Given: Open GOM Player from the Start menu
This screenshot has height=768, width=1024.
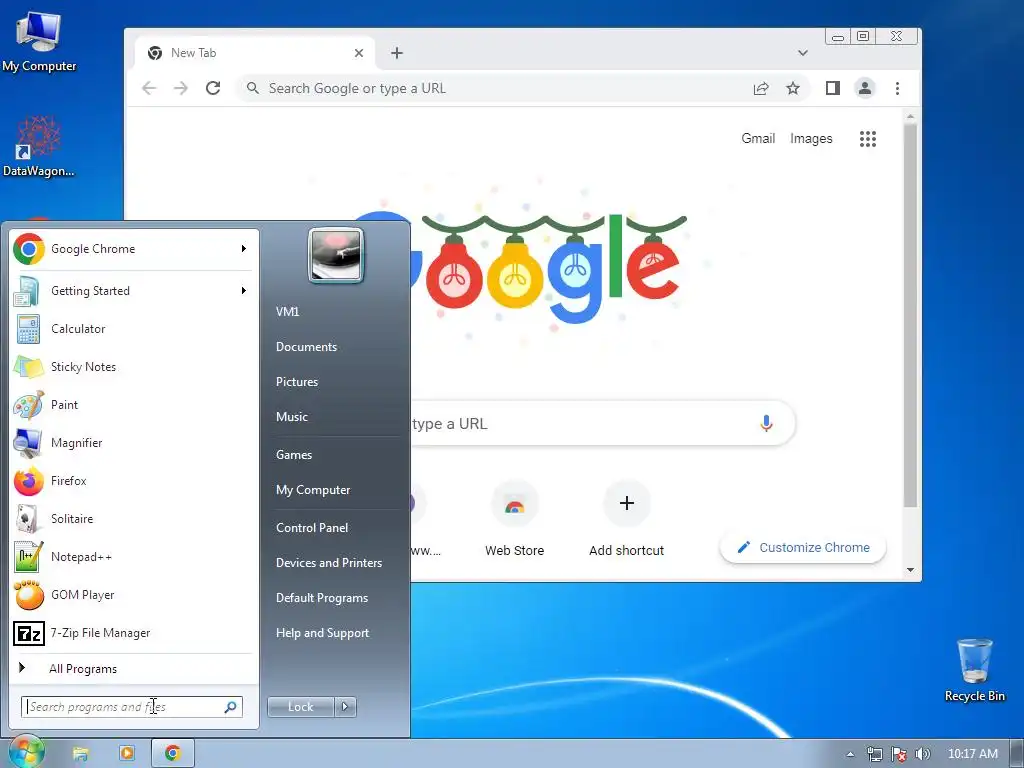Looking at the screenshot, I should point(134,595).
